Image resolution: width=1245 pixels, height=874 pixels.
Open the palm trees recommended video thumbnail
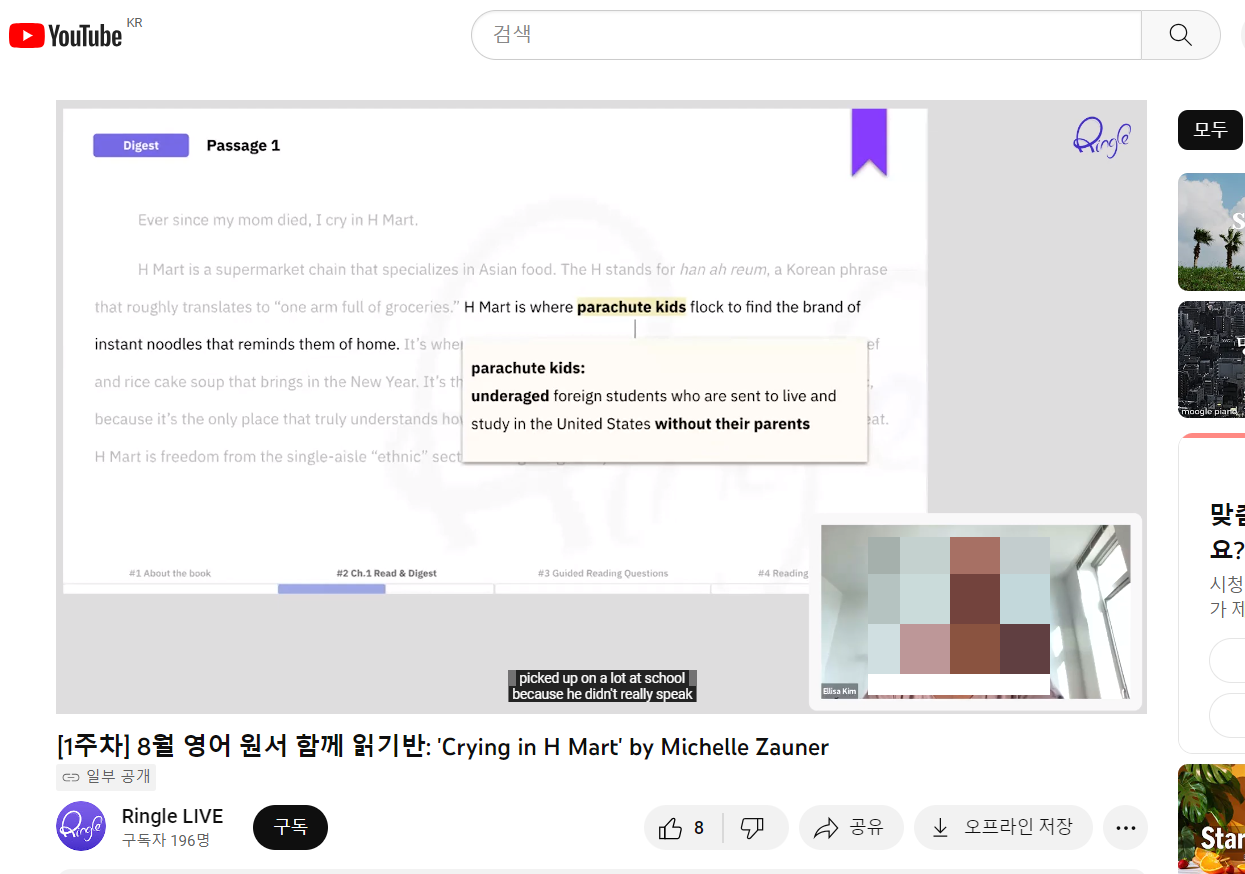pos(1211,232)
